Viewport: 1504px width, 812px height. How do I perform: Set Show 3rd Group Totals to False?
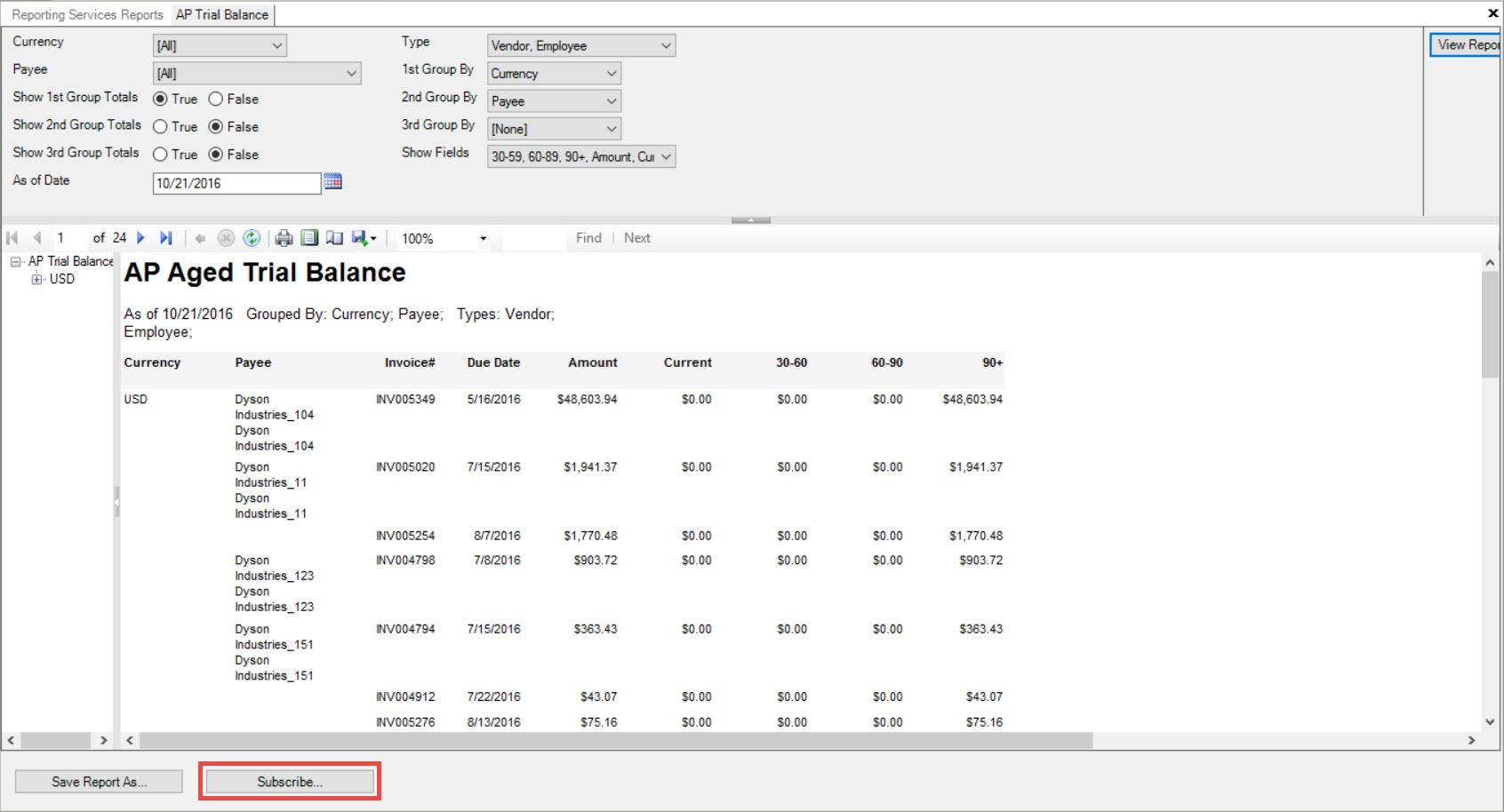(x=215, y=154)
